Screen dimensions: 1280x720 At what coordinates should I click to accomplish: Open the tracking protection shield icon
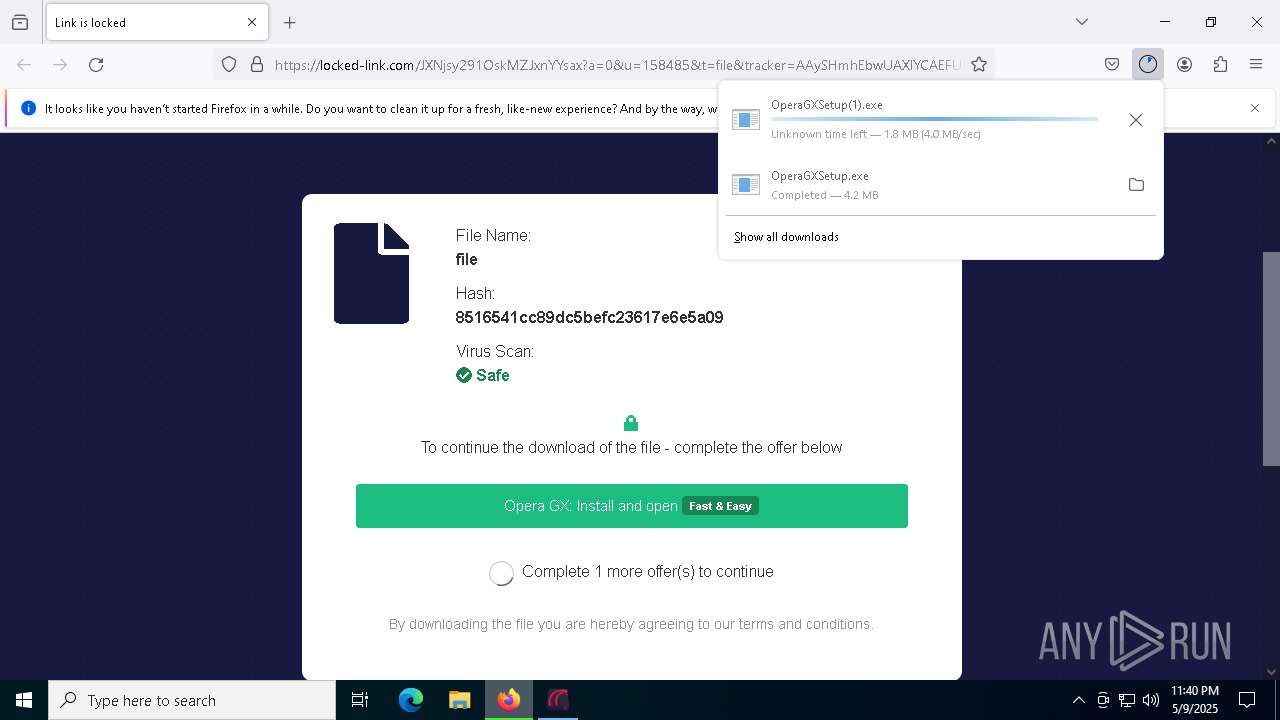[229, 65]
